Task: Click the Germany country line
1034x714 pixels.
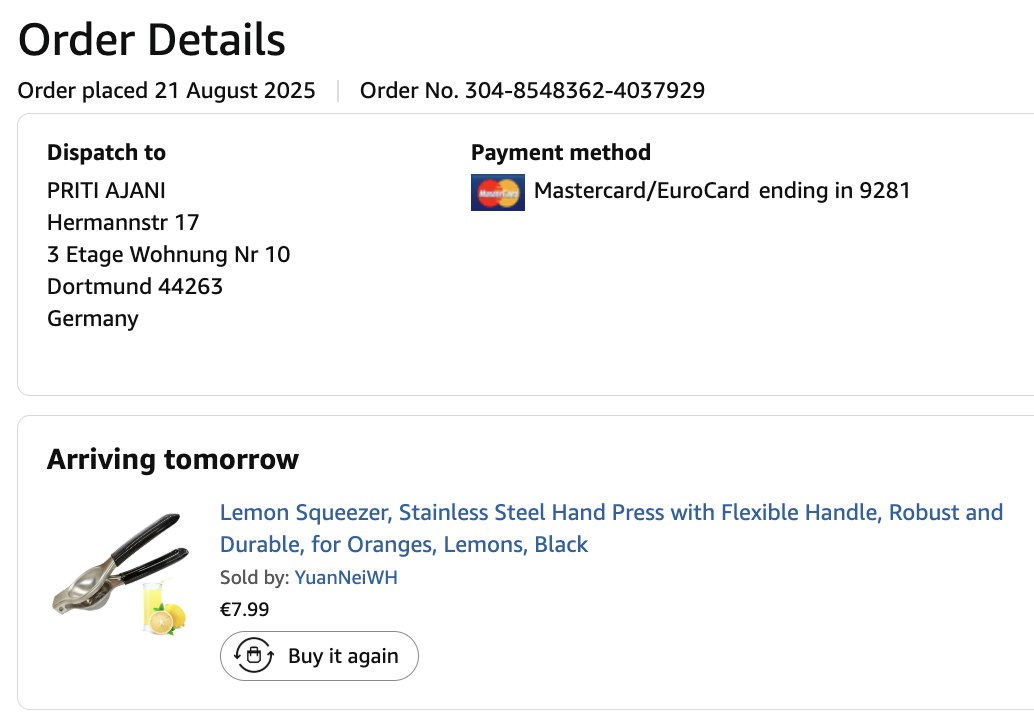Action: coord(92,318)
